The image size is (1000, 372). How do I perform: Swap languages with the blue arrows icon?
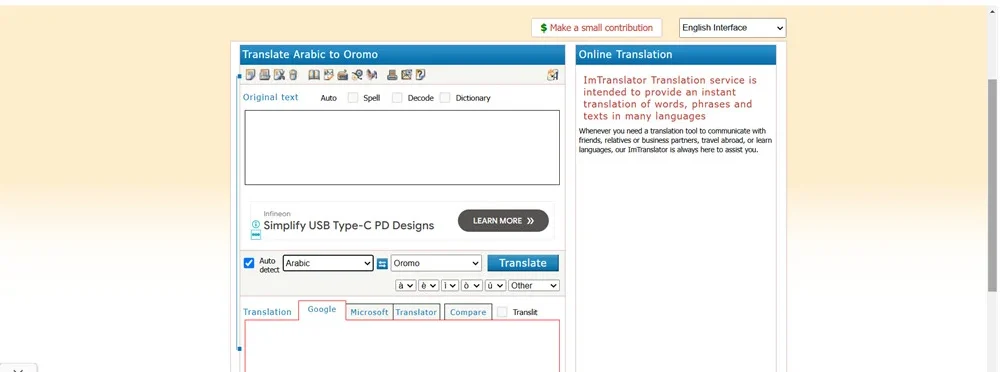point(382,264)
